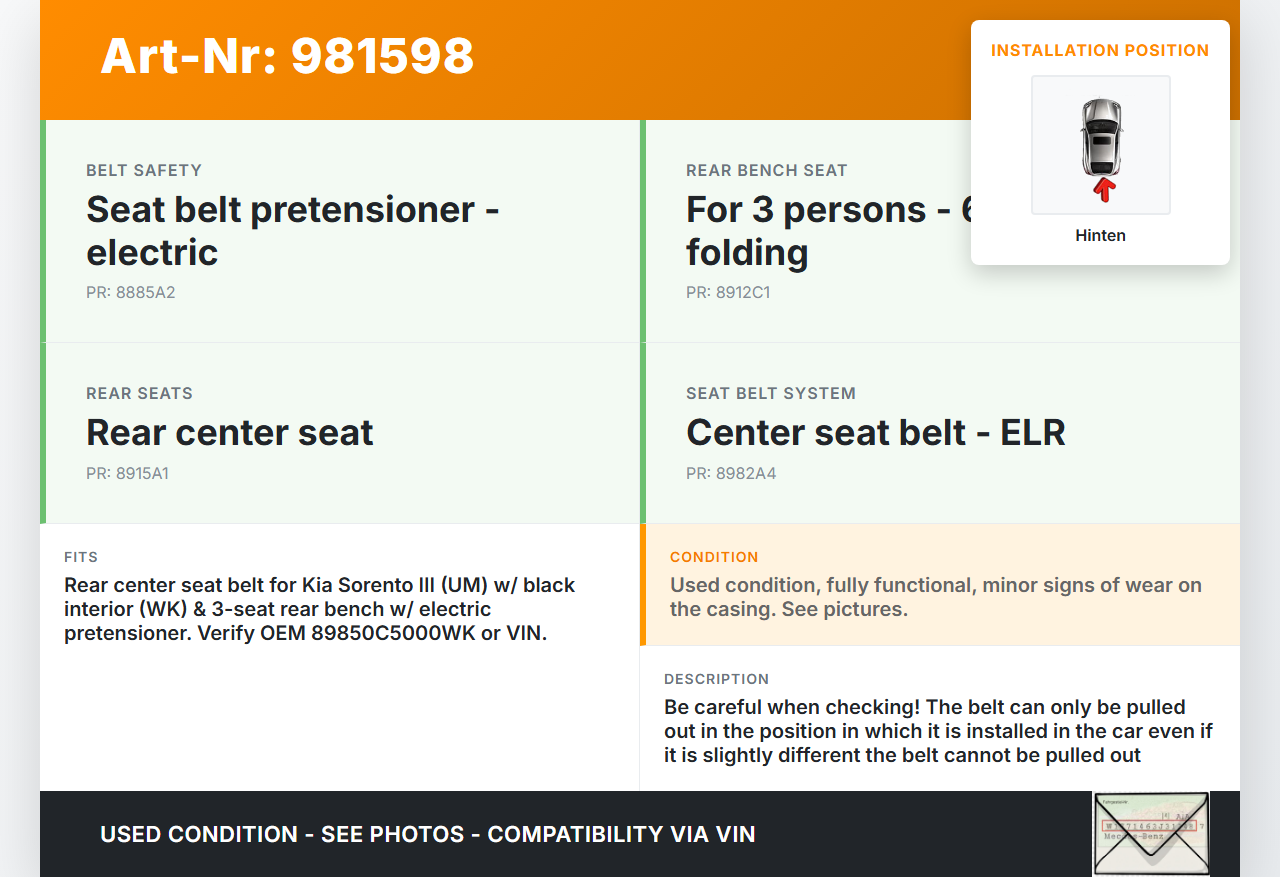
Task: Click the Seat Belt System category label
Action: pyautogui.click(x=770, y=394)
